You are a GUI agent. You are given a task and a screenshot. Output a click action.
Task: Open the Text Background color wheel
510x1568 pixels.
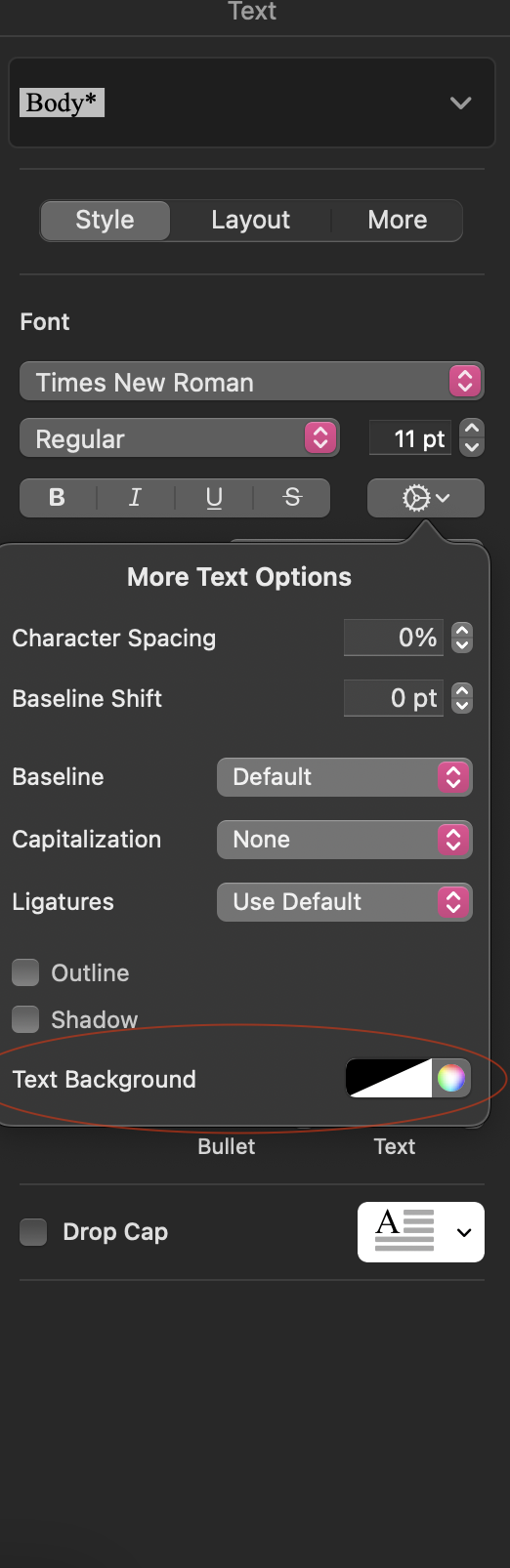click(x=451, y=1078)
